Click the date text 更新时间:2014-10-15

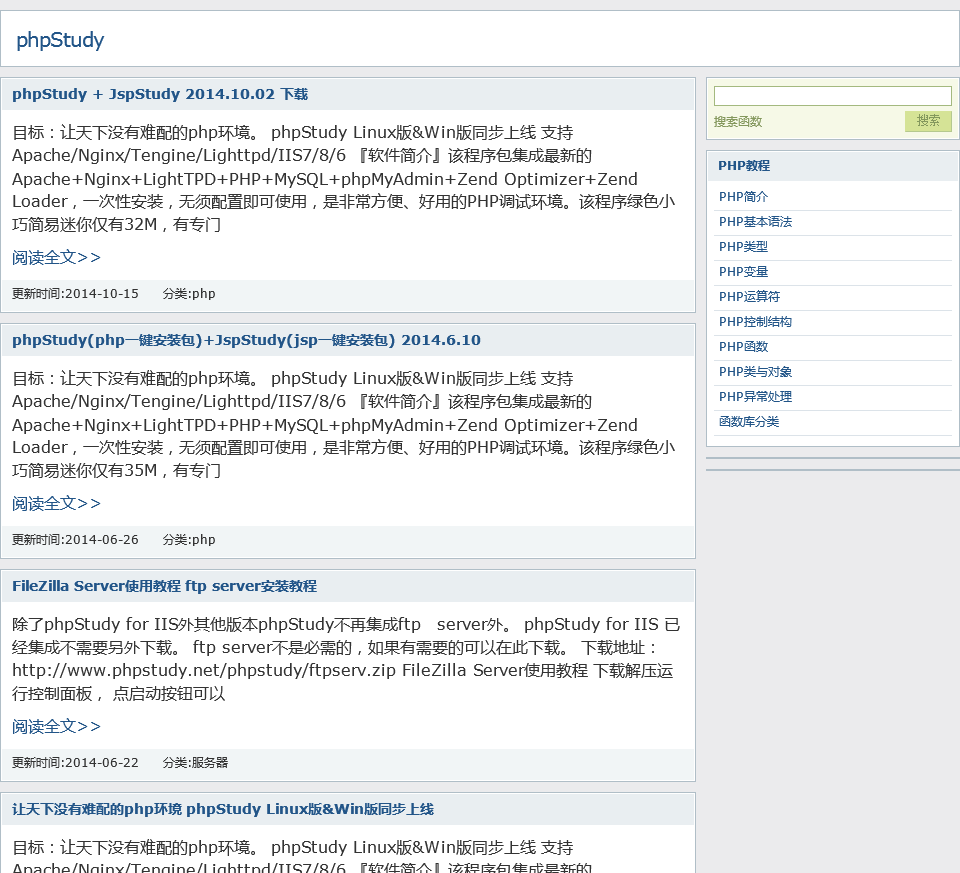(x=75, y=294)
